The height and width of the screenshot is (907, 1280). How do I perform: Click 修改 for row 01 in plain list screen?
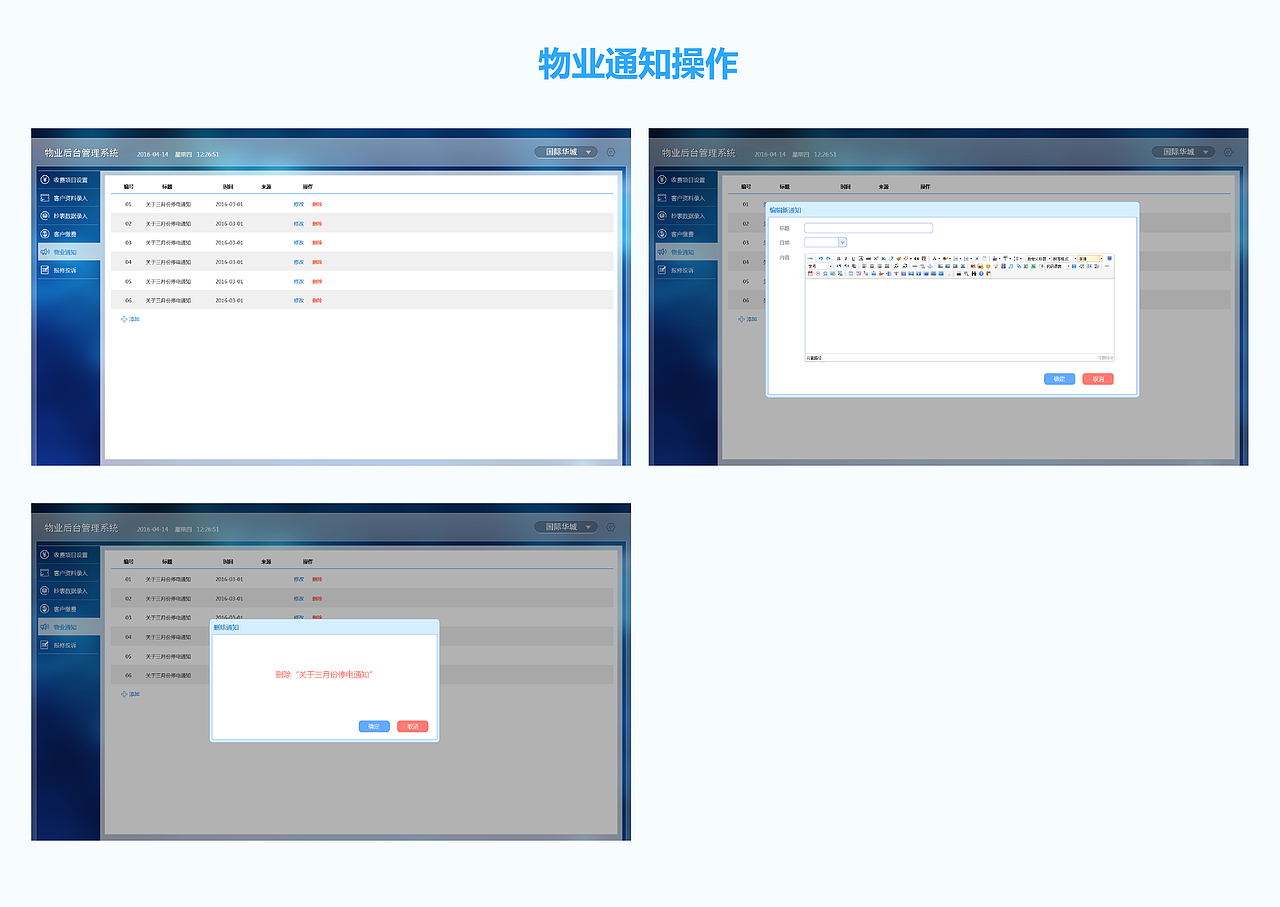(x=299, y=204)
